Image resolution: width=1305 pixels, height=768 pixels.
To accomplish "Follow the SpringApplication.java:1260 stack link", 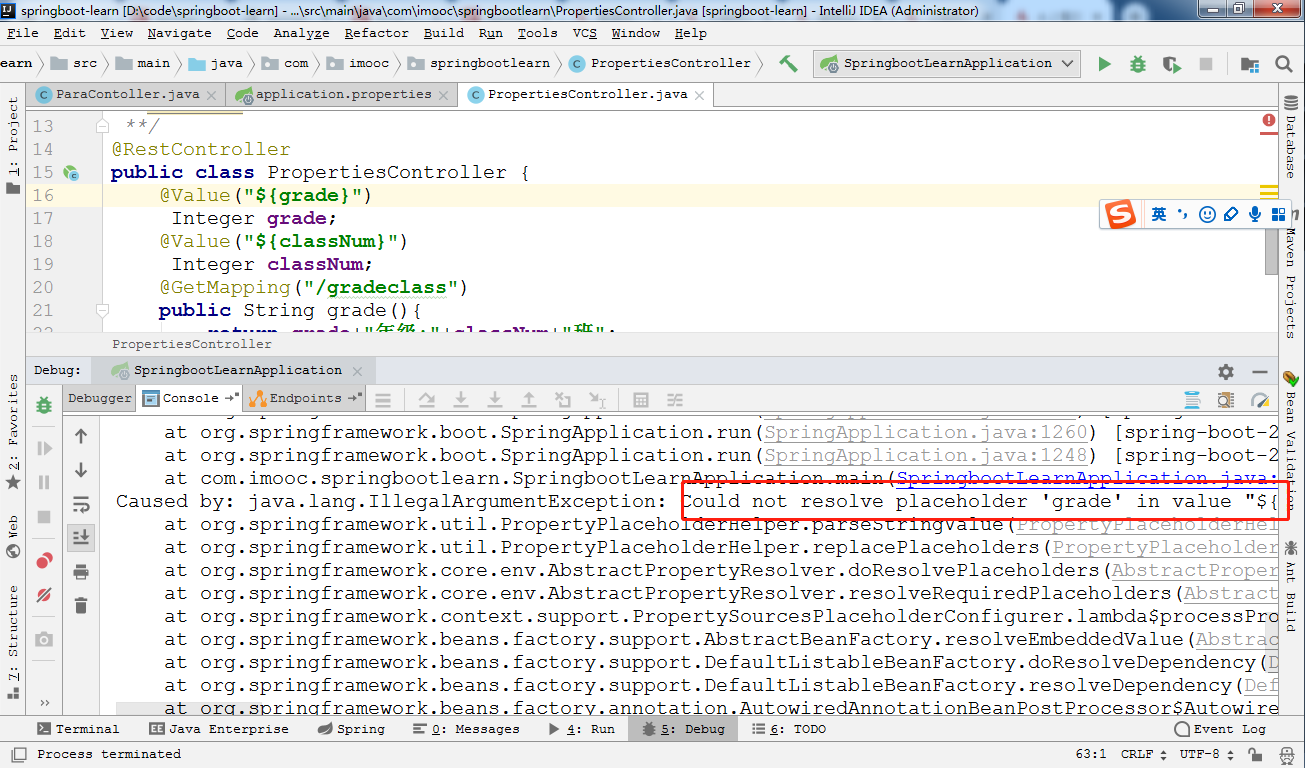I will (x=925, y=433).
